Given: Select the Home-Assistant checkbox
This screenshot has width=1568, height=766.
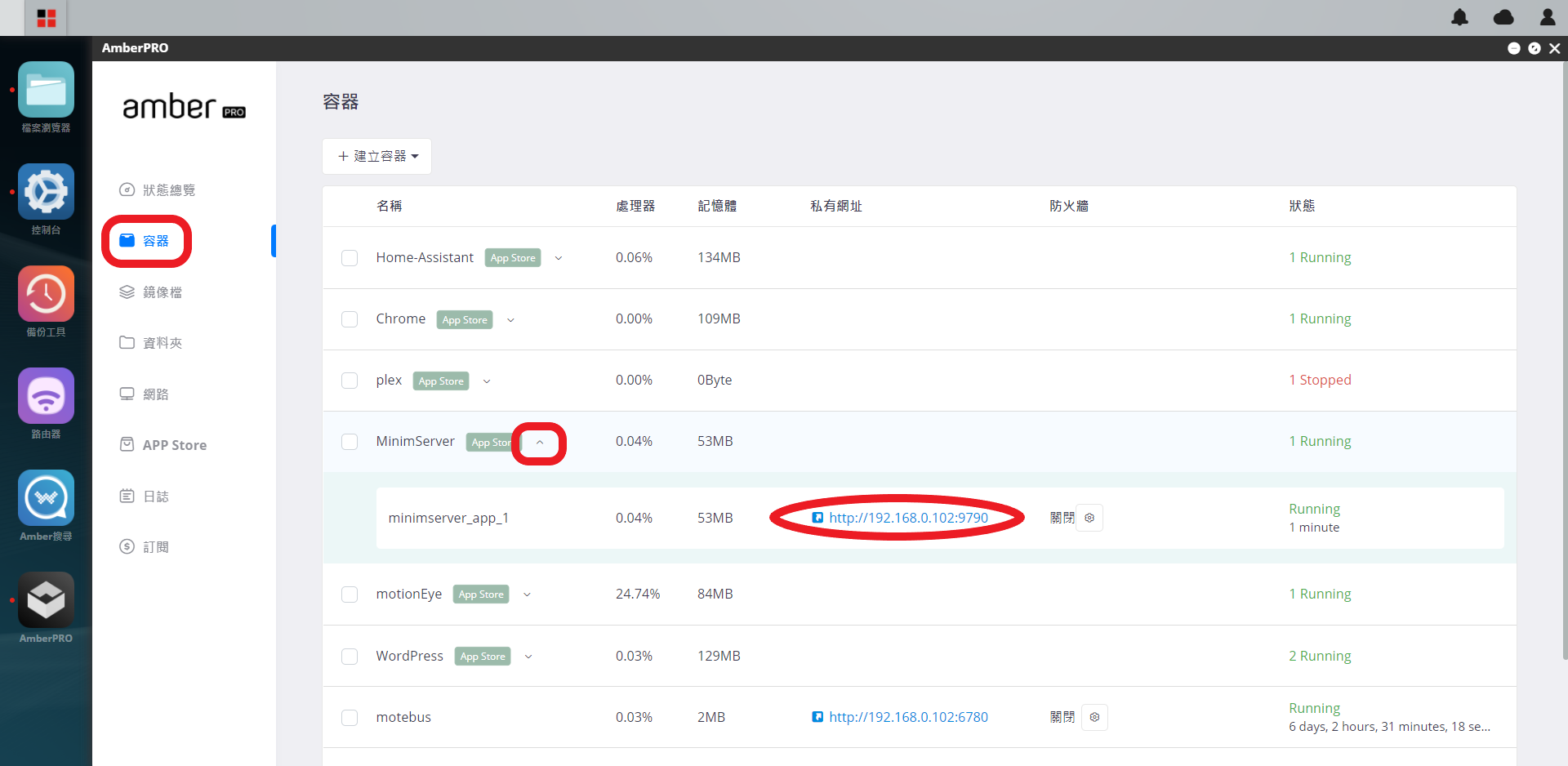Looking at the screenshot, I should click(x=350, y=258).
